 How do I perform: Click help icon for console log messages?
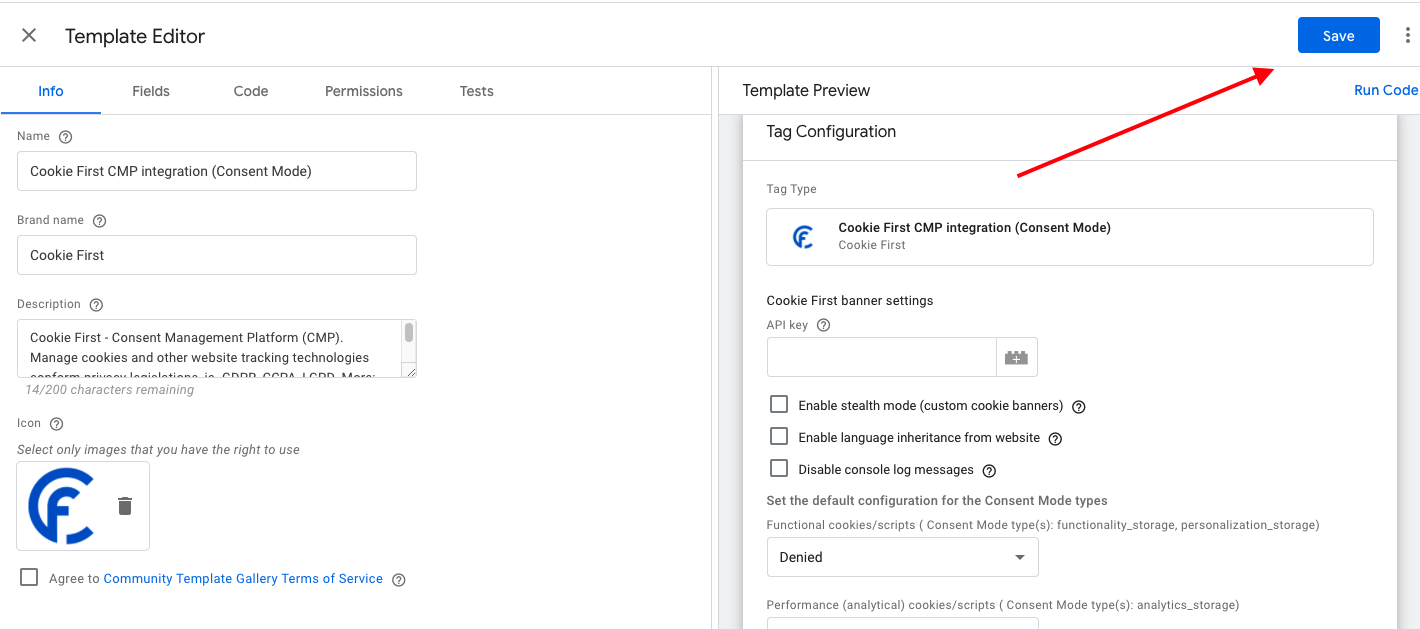(x=989, y=471)
